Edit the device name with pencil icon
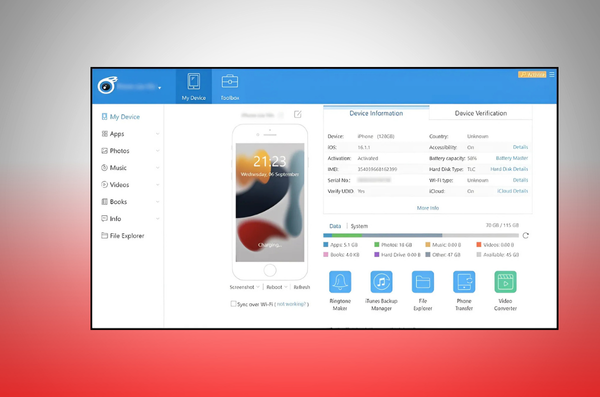 298,114
